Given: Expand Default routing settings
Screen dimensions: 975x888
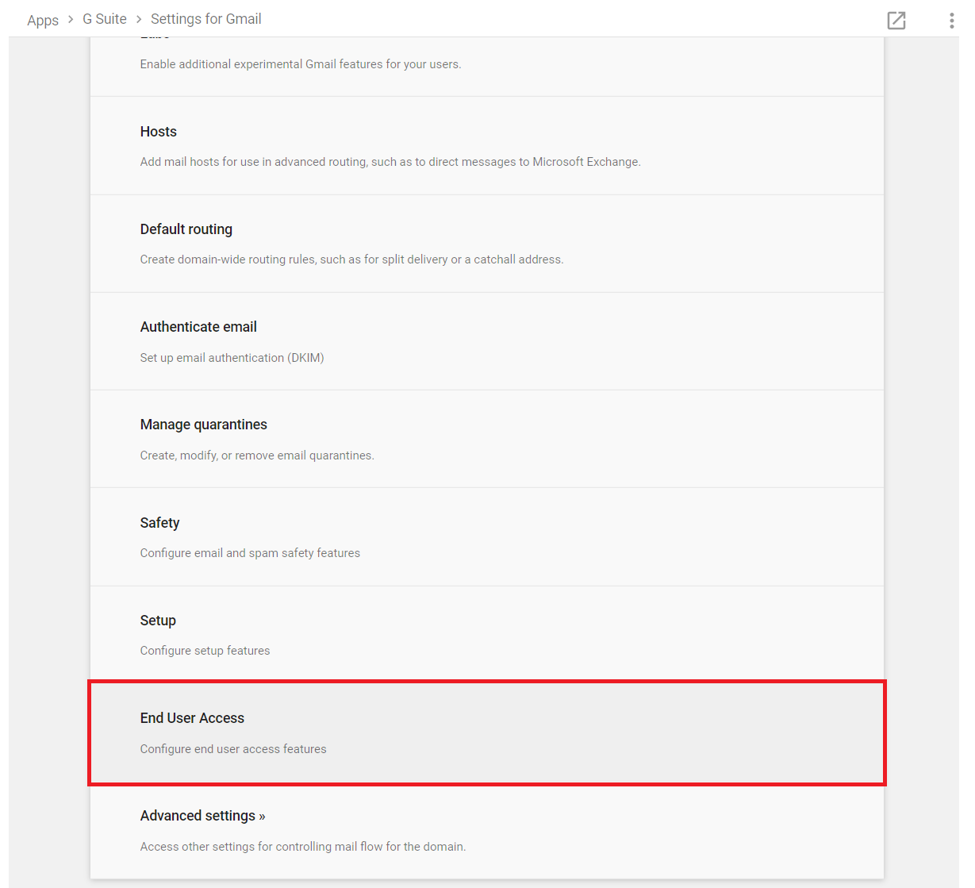Looking at the screenshot, I should (487, 244).
